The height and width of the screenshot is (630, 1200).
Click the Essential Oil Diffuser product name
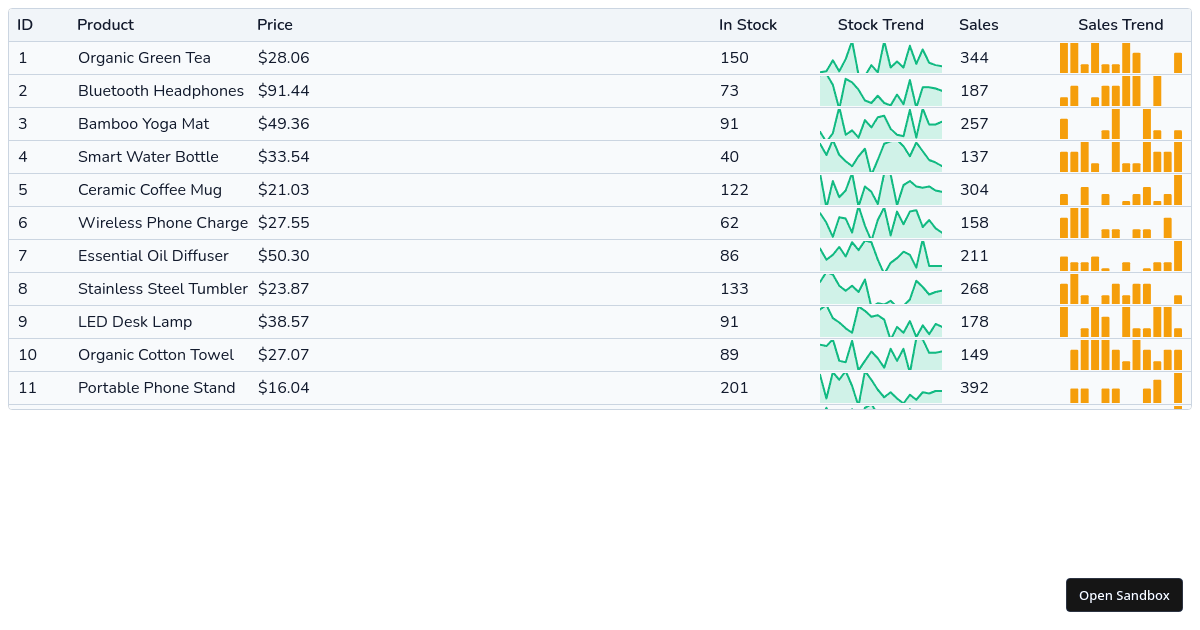[x=153, y=256]
